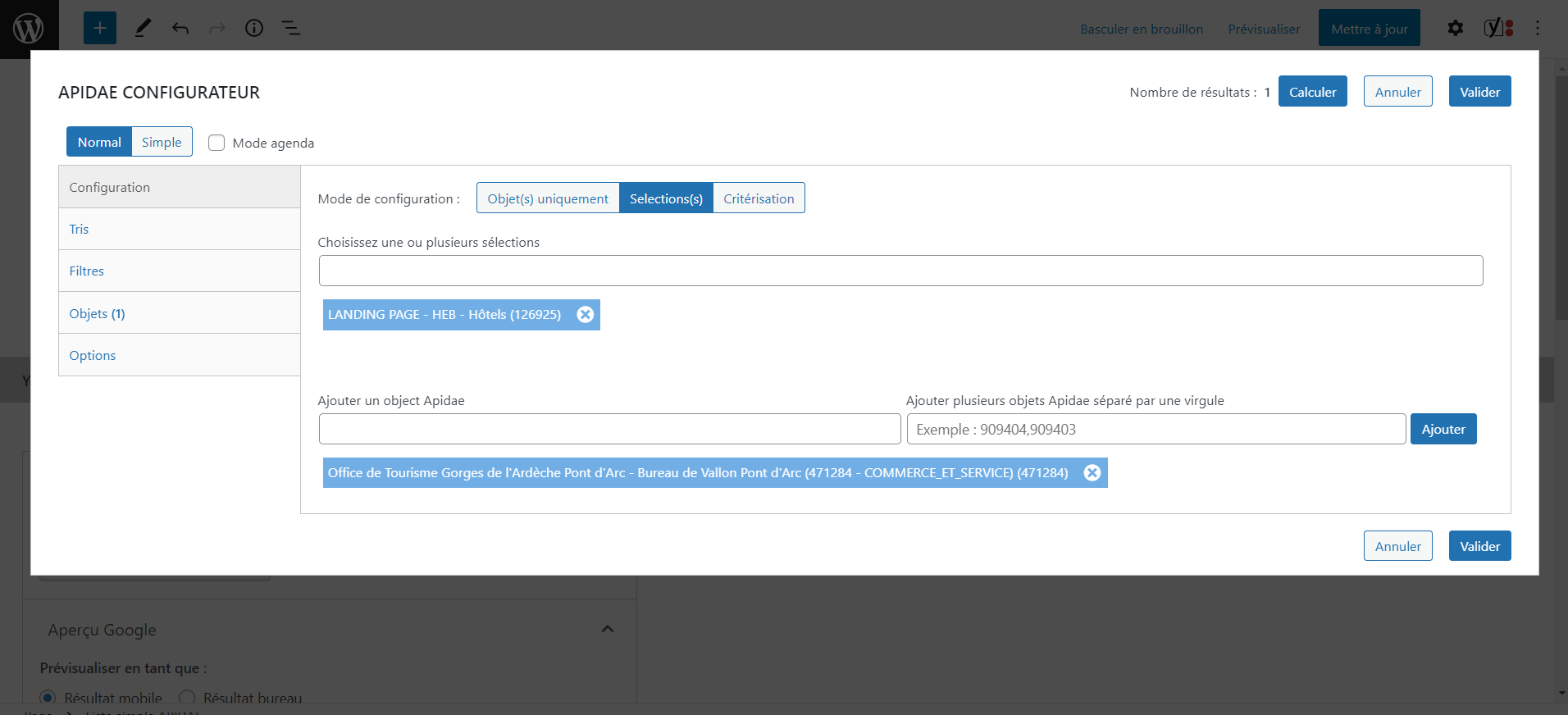Select the Résultat mobile radio button
The width and height of the screenshot is (1568, 715).
tap(48, 698)
